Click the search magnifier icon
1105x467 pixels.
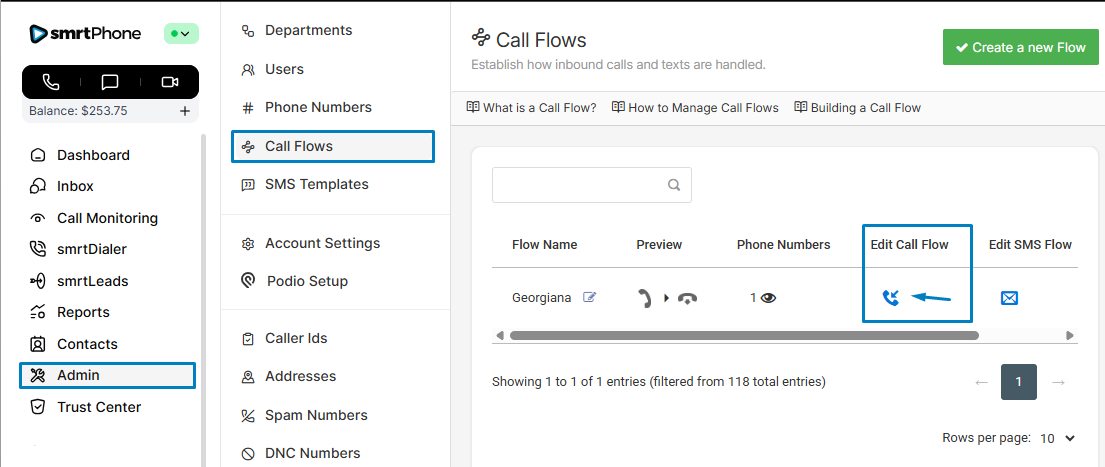coord(674,185)
